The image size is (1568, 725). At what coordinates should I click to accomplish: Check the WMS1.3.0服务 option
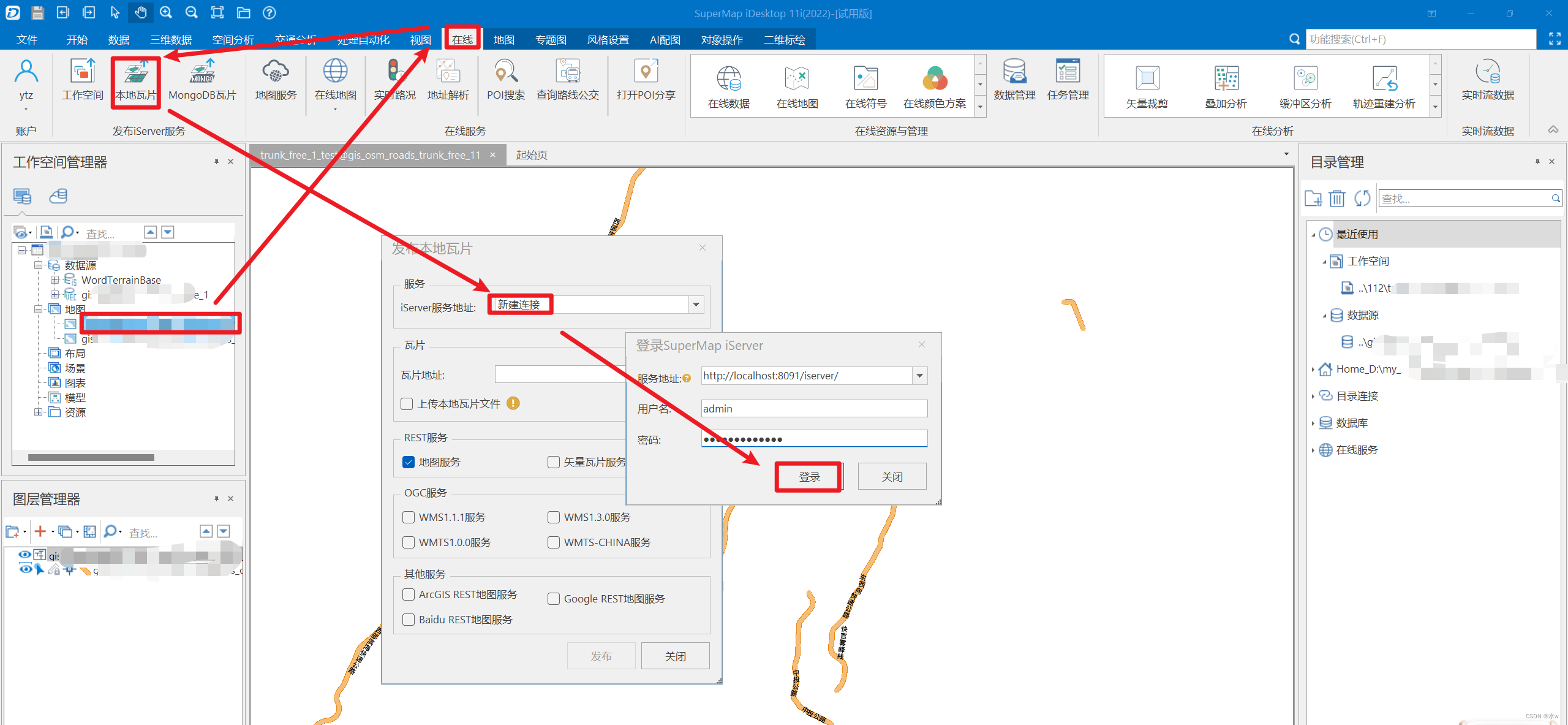pos(554,517)
